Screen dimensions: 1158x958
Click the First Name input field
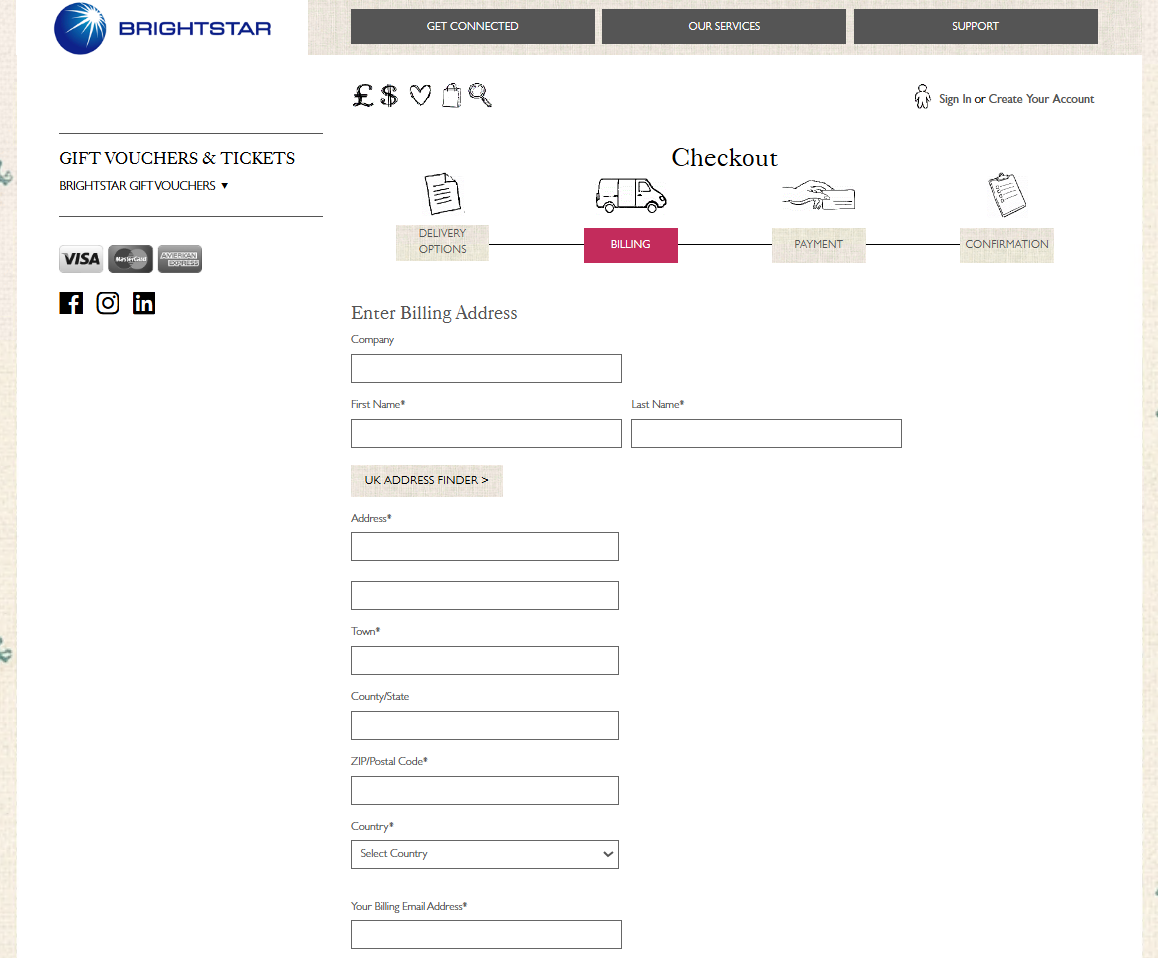(x=486, y=433)
